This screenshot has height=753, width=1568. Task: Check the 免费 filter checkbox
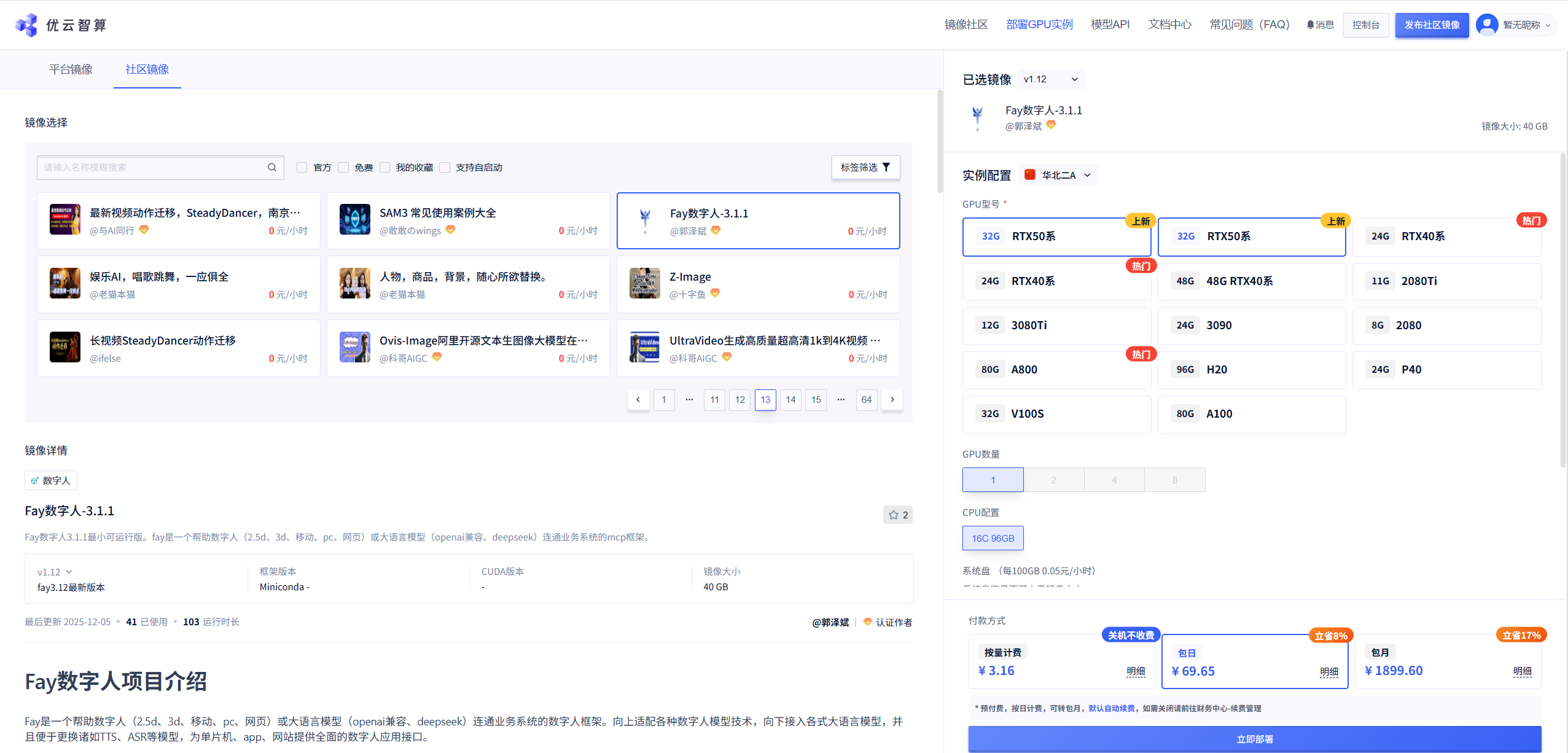(x=343, y=167)
